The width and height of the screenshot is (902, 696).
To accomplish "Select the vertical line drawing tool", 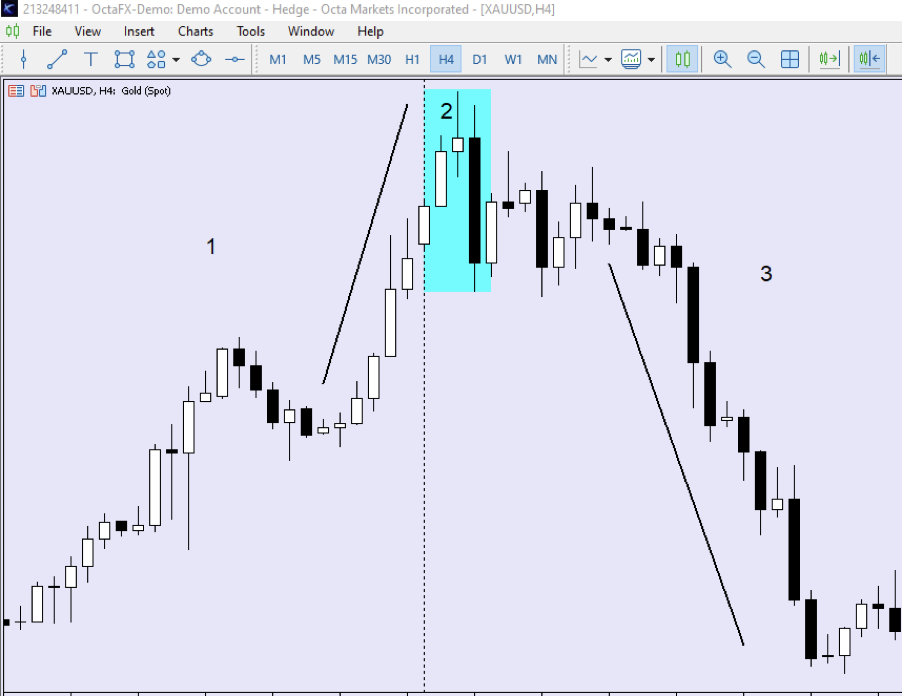I will 24,59.
